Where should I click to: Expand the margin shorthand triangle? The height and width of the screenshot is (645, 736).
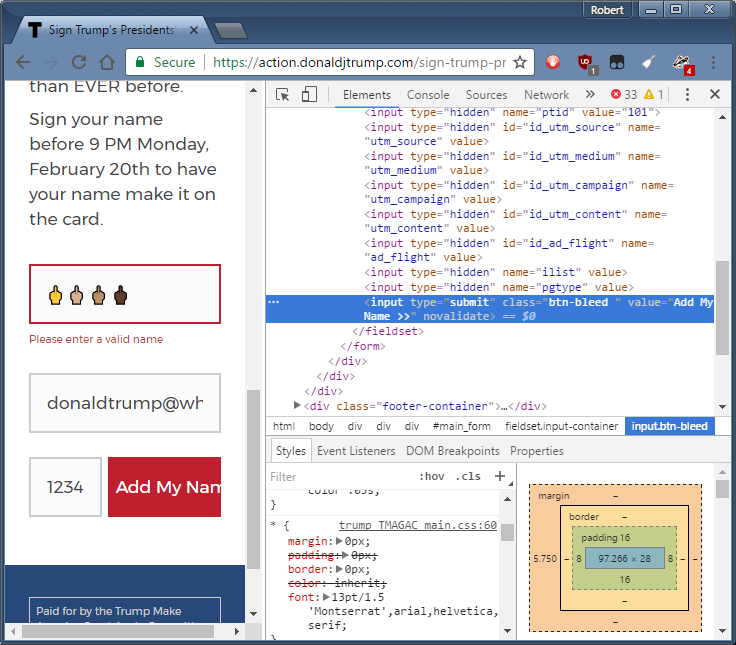tap(339, 541)
